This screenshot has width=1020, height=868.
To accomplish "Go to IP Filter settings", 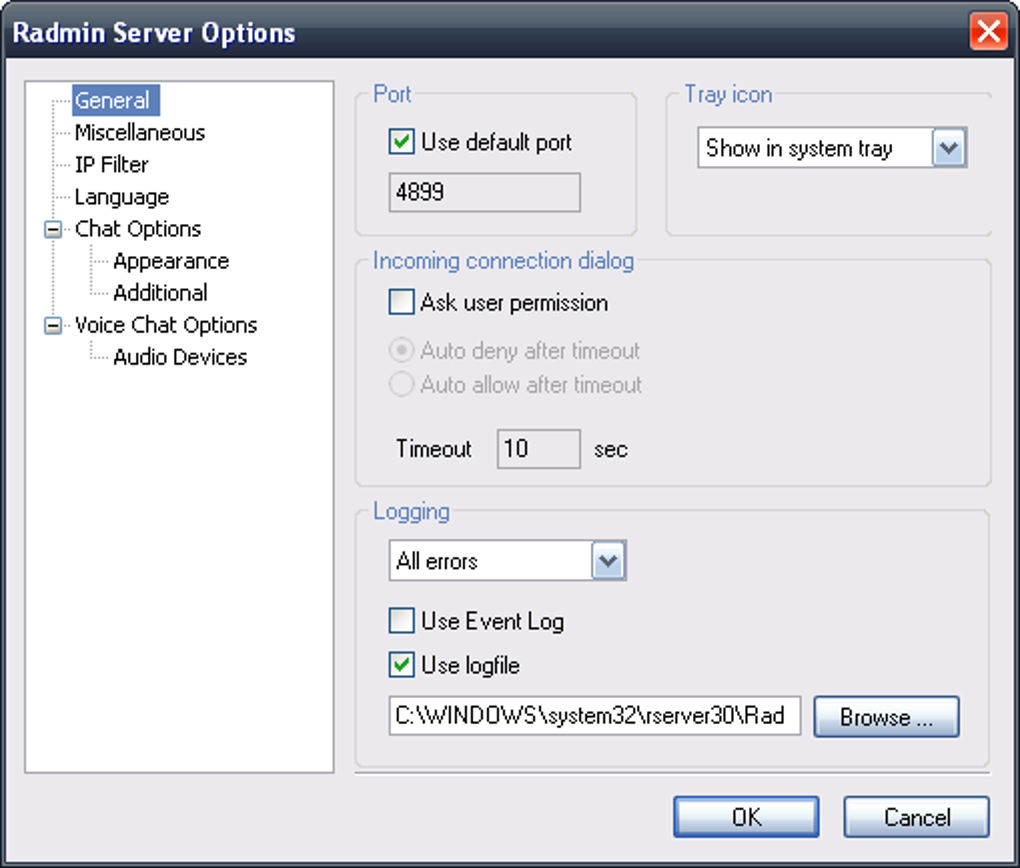I will click(111, 165).
